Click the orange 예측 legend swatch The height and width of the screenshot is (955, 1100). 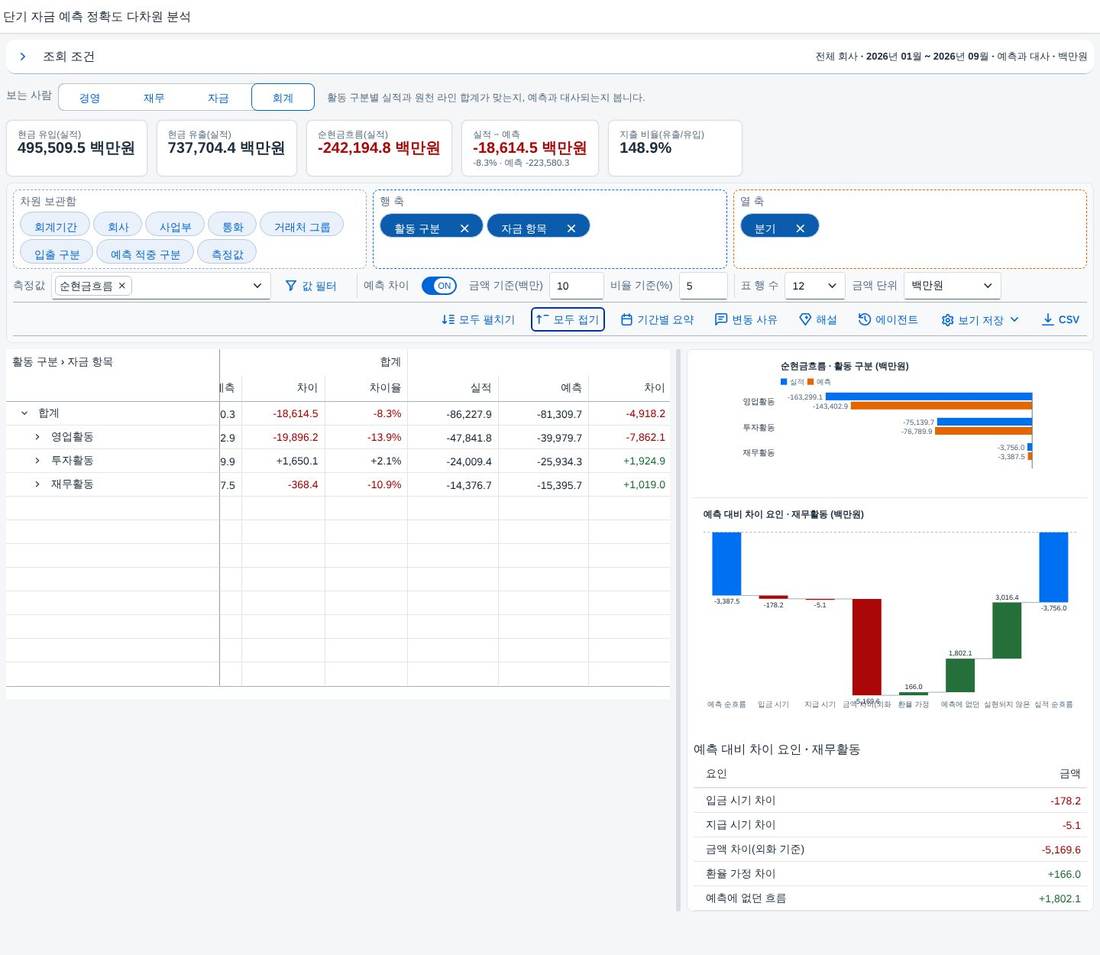pos(810,382)
